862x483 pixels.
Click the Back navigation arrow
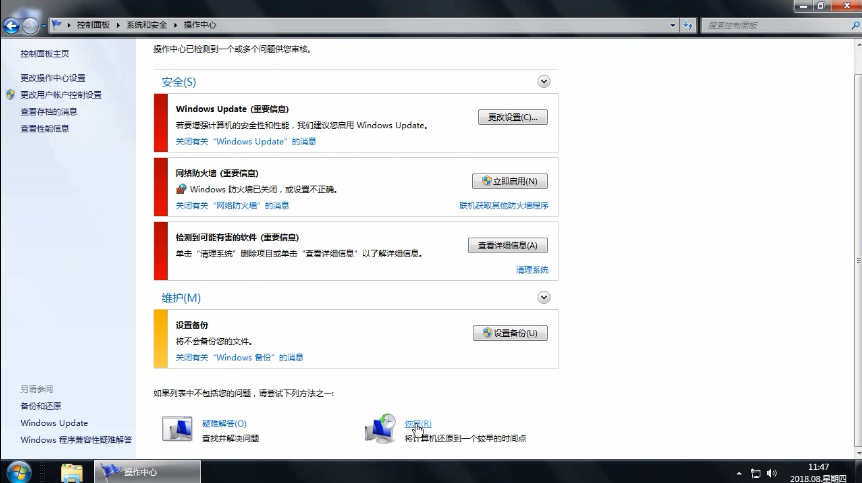coord(12,25)
